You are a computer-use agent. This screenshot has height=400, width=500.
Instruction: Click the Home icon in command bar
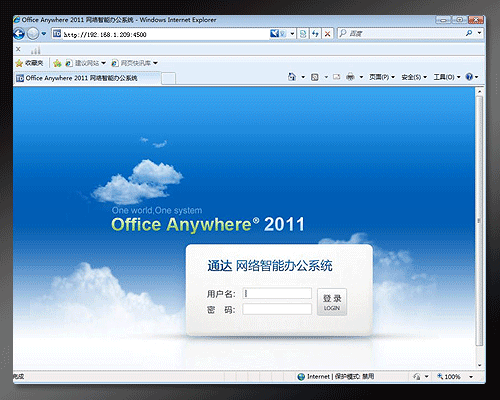point(292,77)
